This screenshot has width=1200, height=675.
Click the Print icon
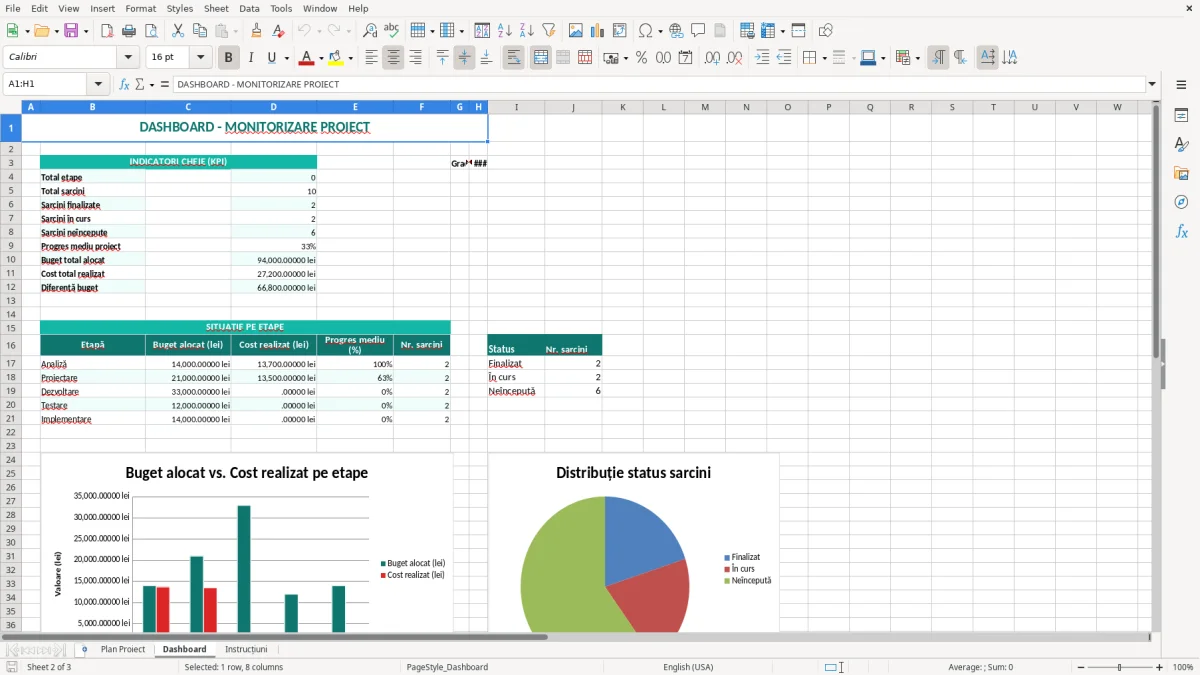127,31
